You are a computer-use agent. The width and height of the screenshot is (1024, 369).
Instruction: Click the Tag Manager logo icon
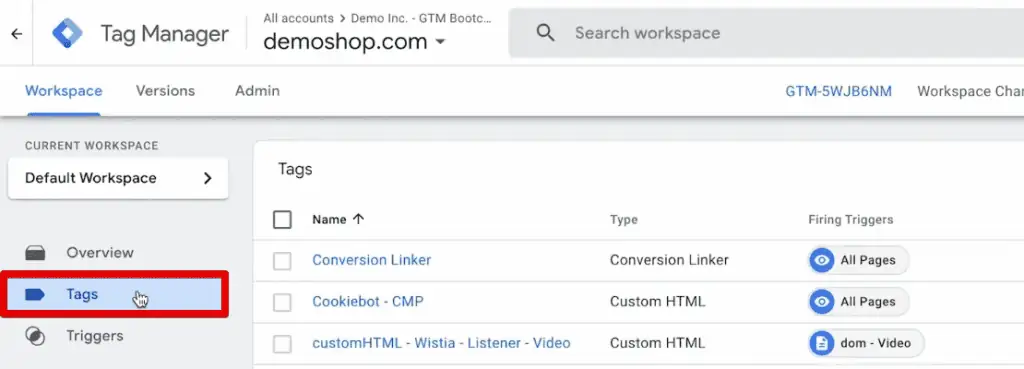(x=67, y=33)
